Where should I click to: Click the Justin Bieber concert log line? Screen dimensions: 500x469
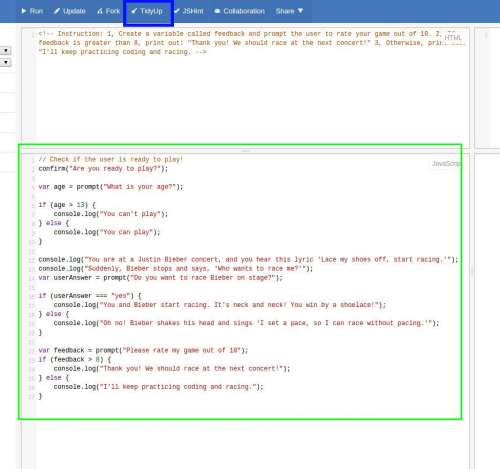(x=248, y=259)
